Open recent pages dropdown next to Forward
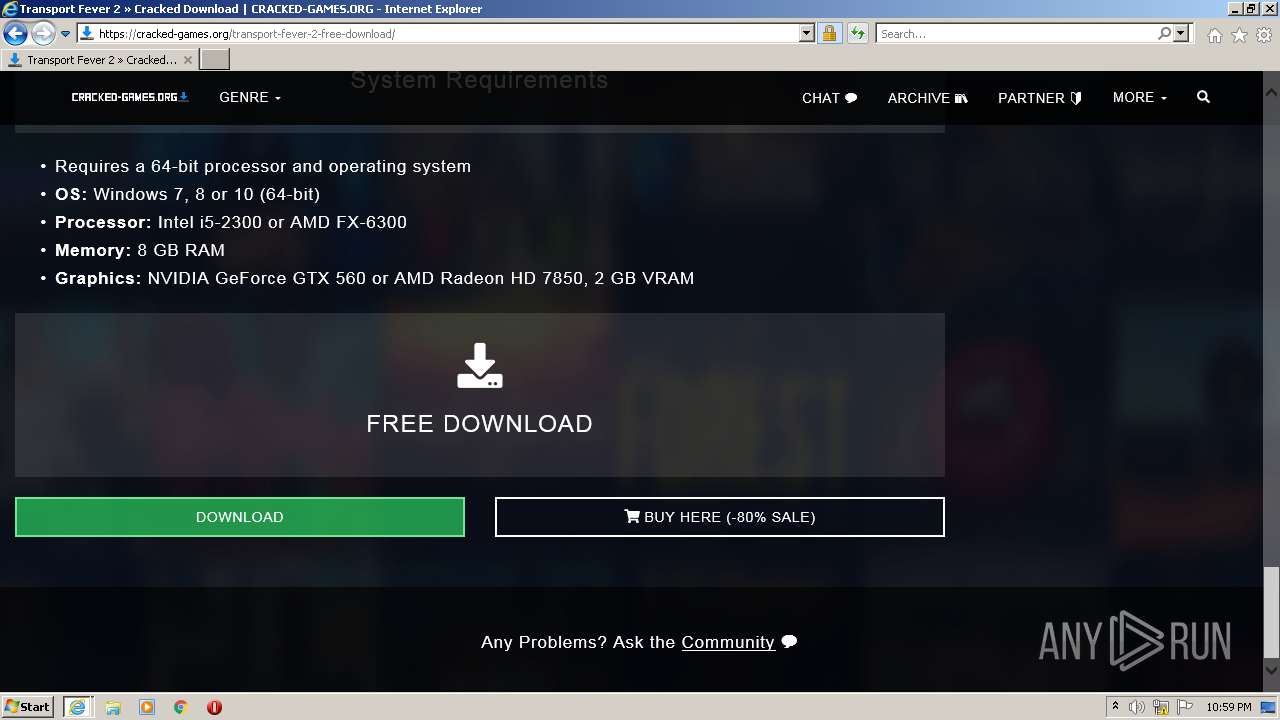 click(65, 34)
